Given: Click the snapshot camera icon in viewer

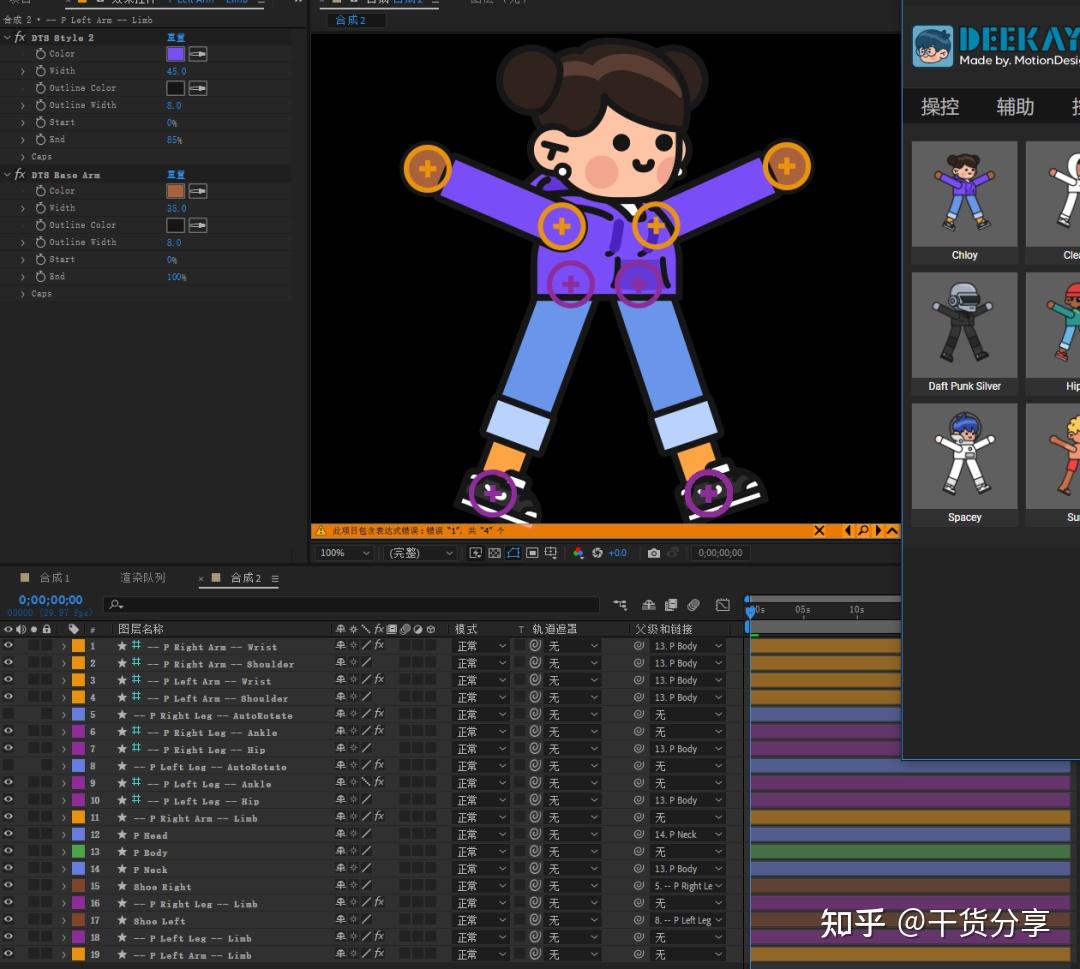Looking at the screenshot, I should click(x=653, y=553).
